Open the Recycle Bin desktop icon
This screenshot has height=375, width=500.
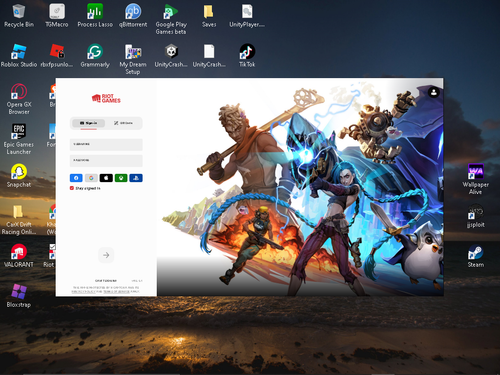click(19, 16)
